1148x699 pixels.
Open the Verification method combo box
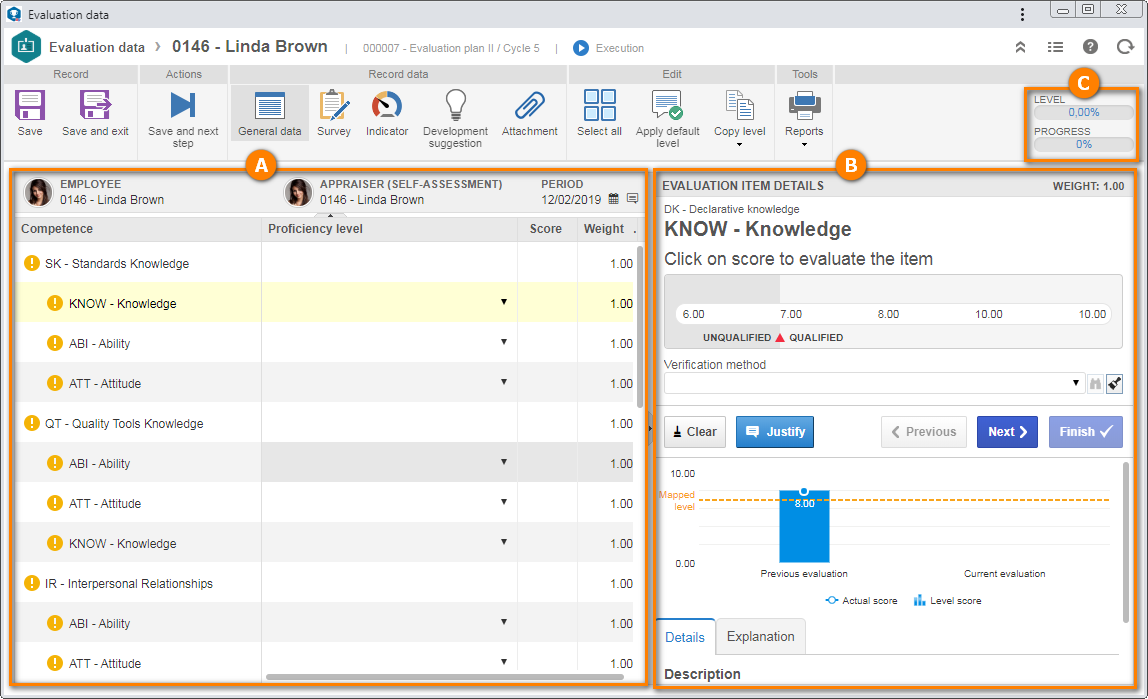873,384
